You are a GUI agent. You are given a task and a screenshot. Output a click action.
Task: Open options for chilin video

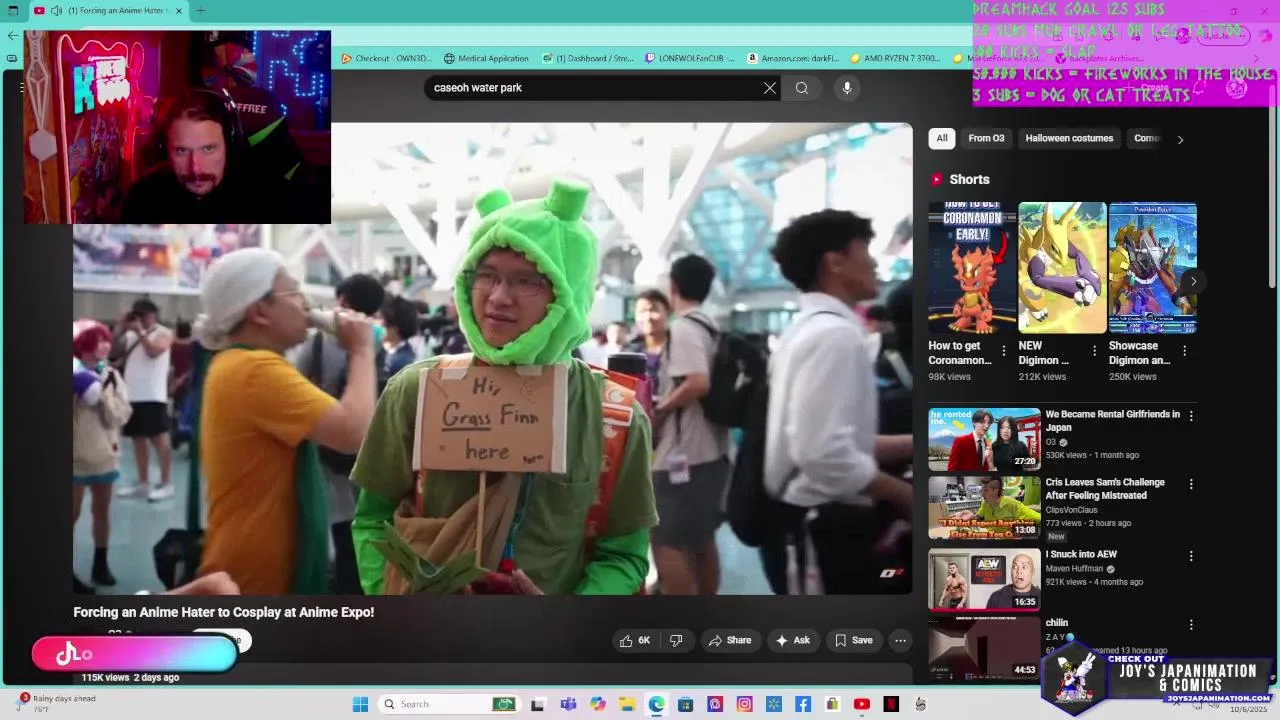[1190, 624]
